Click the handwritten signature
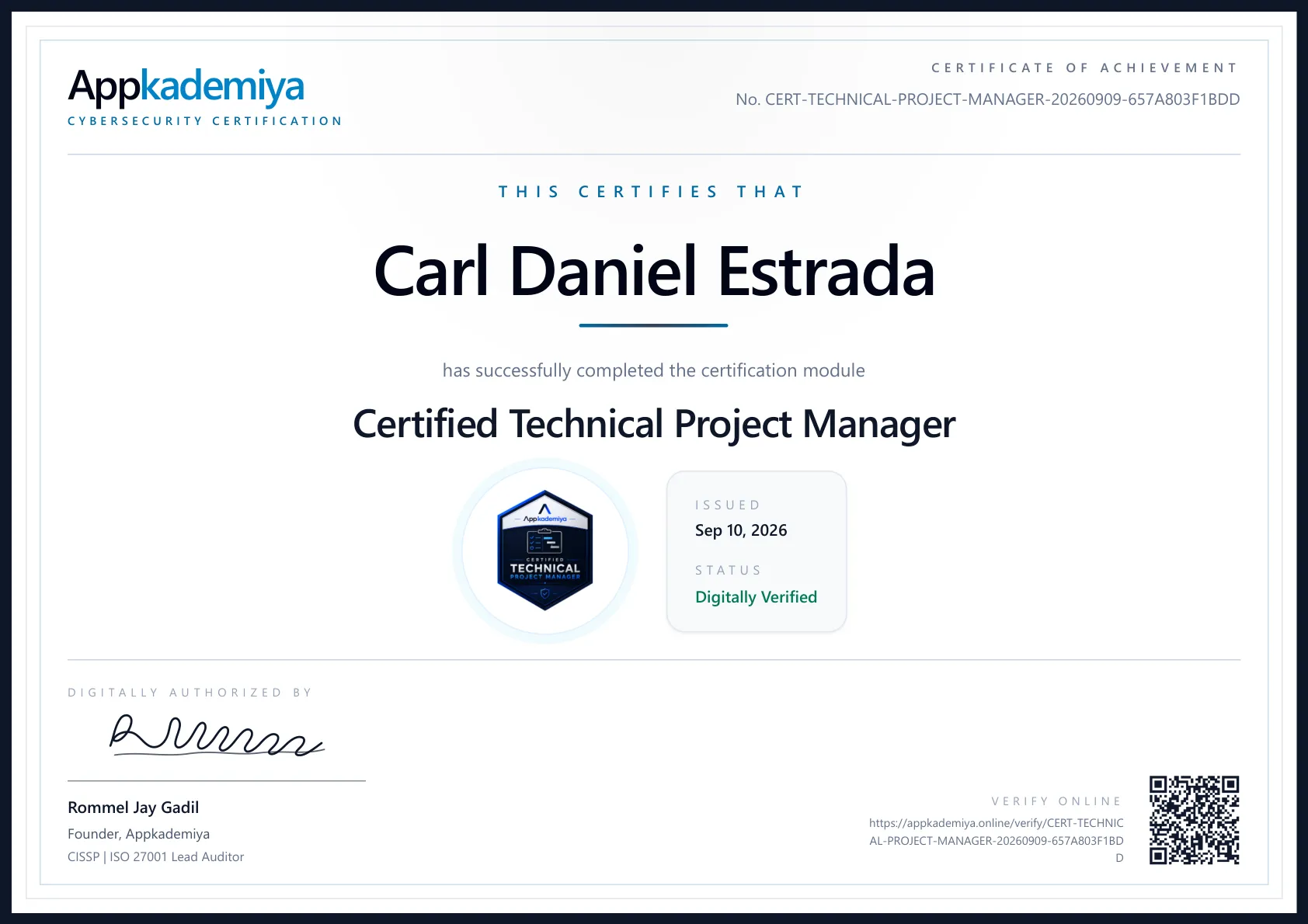 point(217,735)
